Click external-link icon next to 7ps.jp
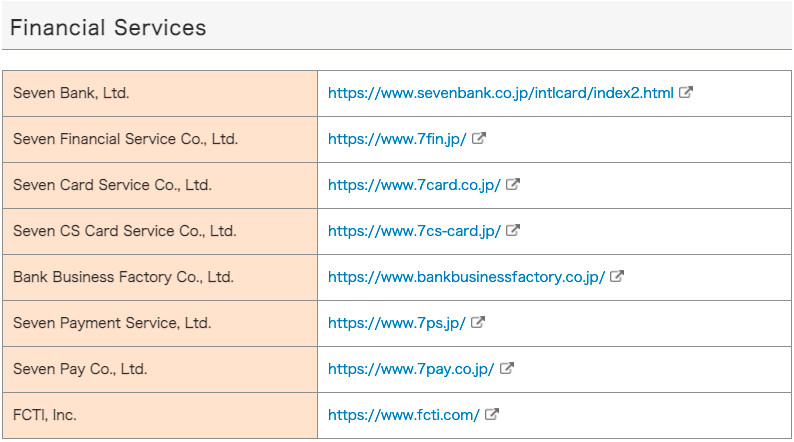794x442 pixels. click(x=478, y=323)
